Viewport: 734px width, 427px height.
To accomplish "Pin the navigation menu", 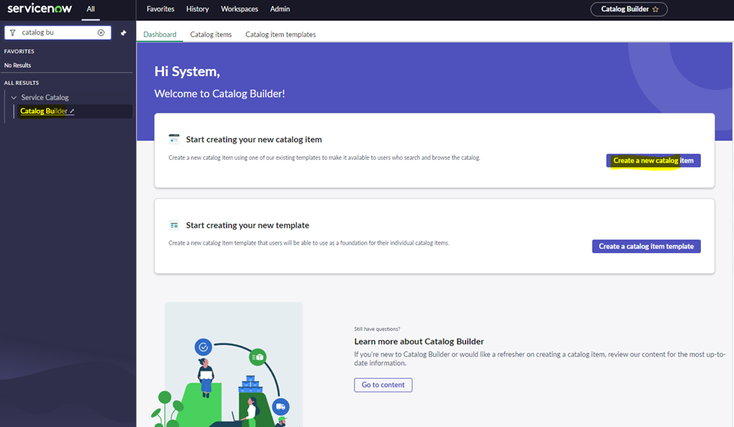I will pyautogui.click(x=123, y=33).
